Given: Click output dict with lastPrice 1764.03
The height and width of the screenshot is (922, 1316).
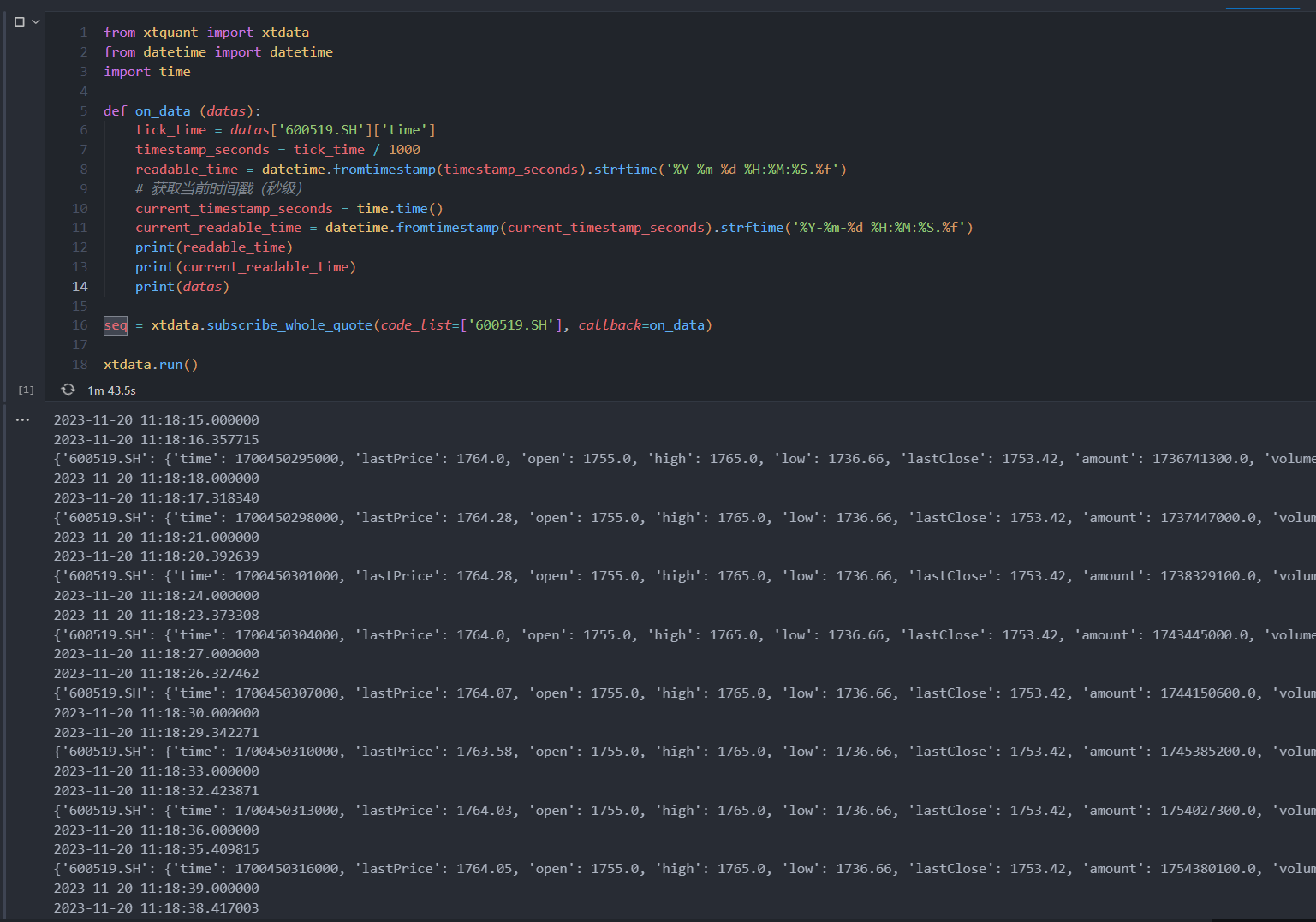Looking at the screenshot, I should [685, 811].
